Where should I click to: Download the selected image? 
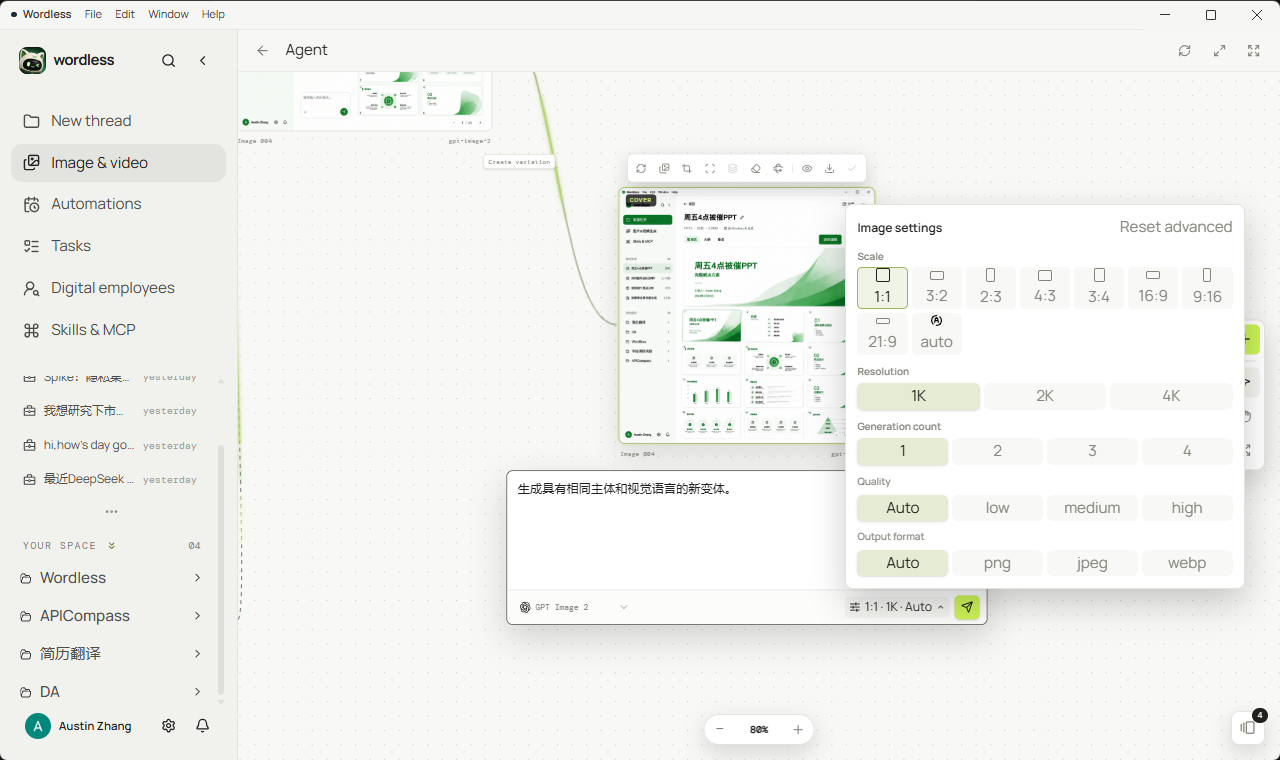(x=829, y=169)
